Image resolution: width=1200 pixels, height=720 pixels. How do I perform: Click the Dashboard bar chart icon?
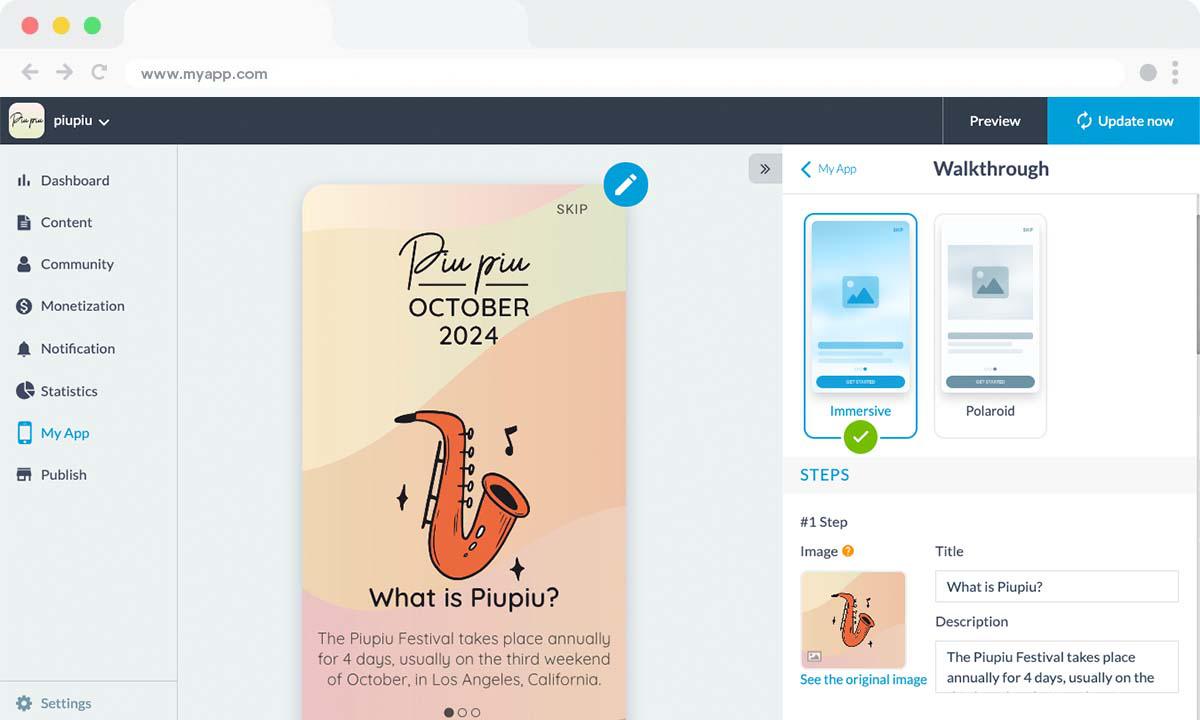(24, 181)
